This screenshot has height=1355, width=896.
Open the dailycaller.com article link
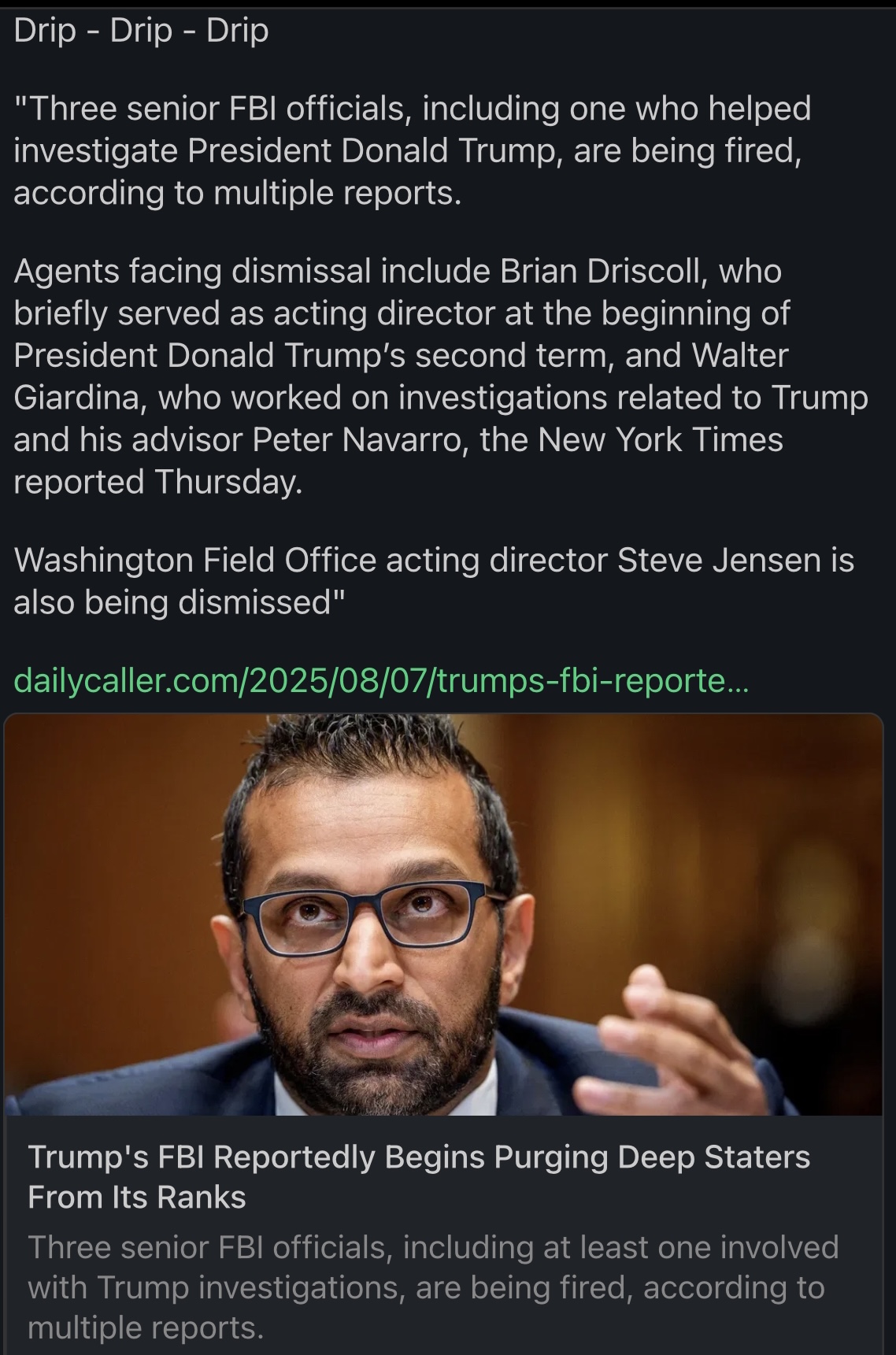click(x=381, y=679)
